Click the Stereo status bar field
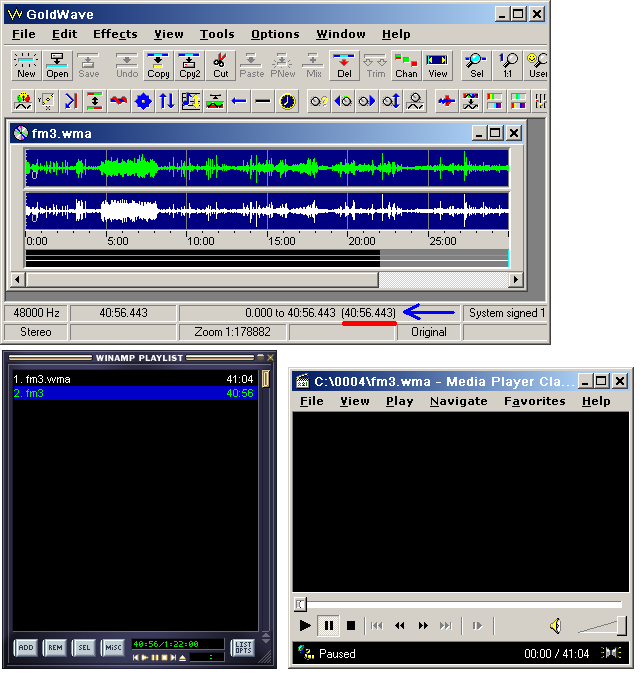 coord(36,332)
